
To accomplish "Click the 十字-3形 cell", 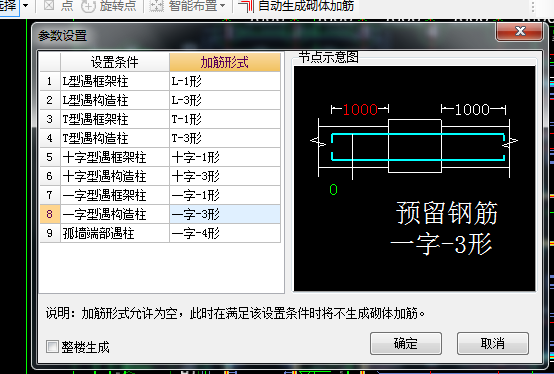I will coord(225,176).
